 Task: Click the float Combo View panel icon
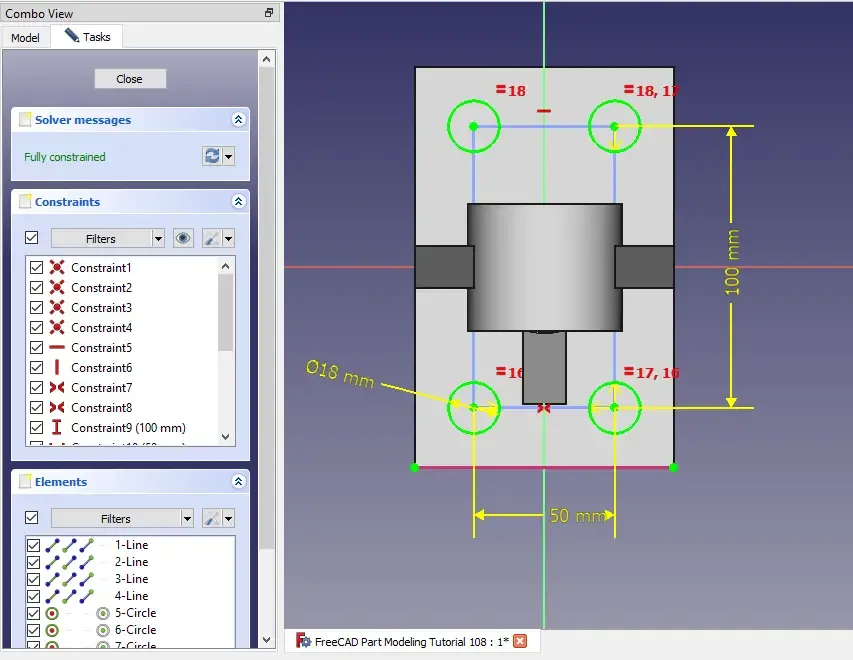click(269, 13)
